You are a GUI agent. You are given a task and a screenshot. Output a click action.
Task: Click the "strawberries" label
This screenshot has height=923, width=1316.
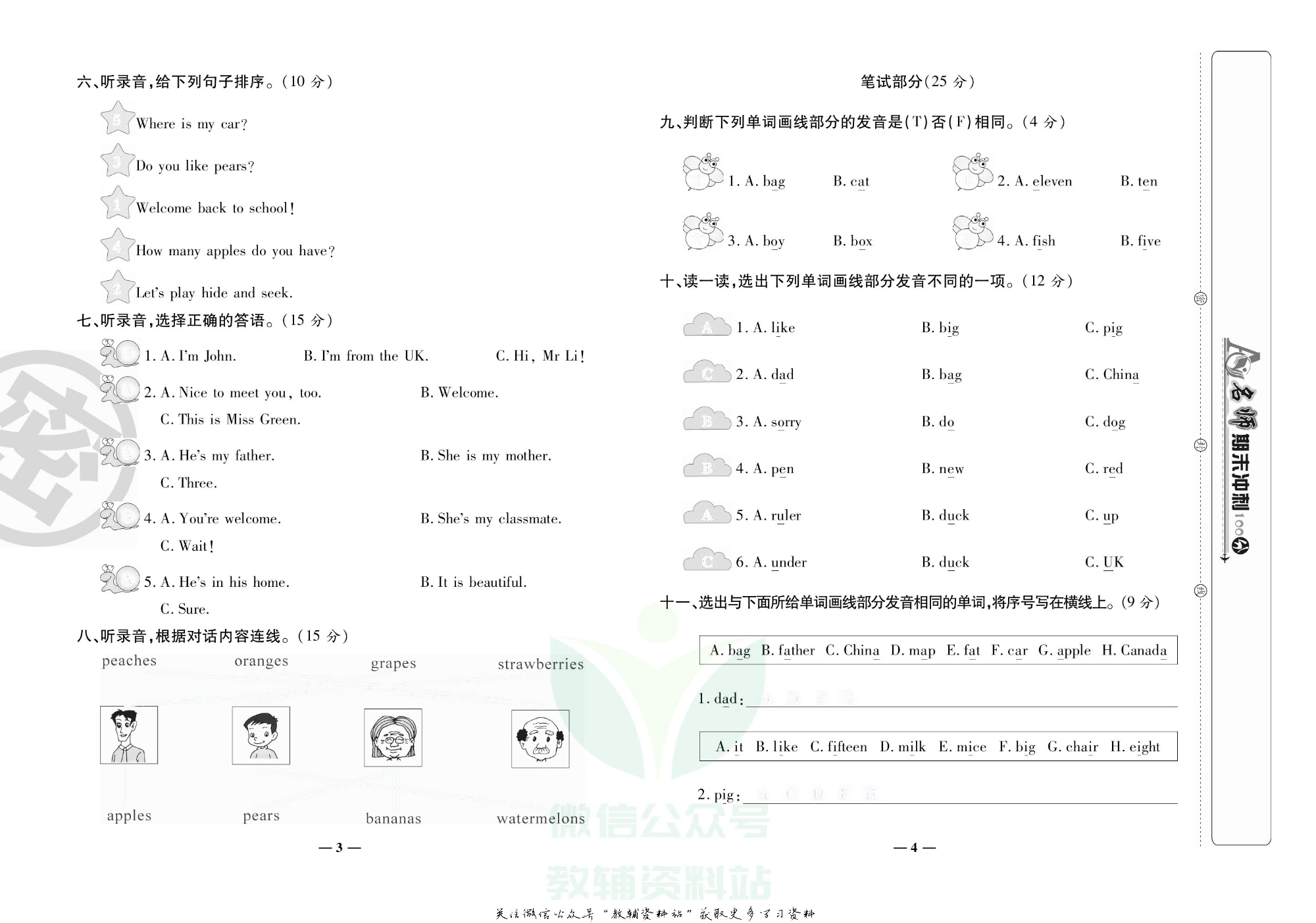540,664
